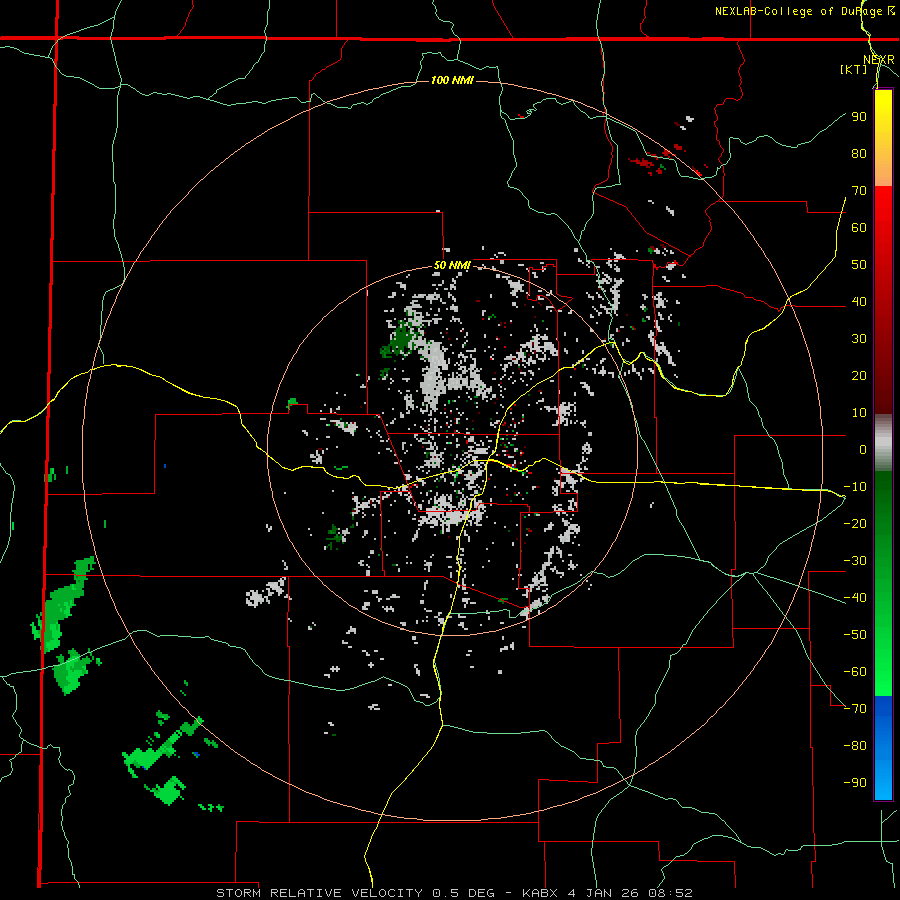Click the 50 NMI range ring label
Image resolution: width=900 pixels, height=900 pixels.
pos(452,265)
